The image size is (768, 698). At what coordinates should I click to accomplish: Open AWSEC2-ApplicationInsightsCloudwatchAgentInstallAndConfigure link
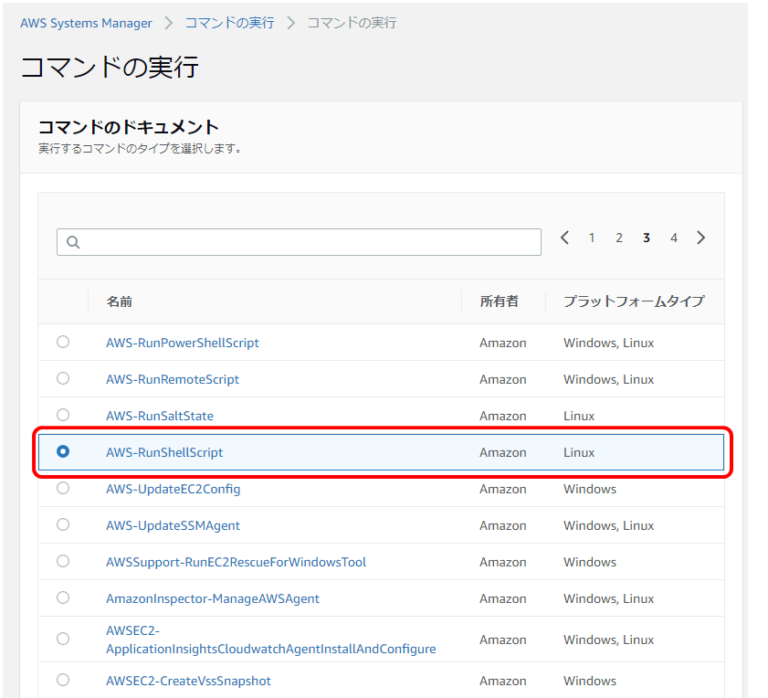pyautogui.click(x=271, y=640)
